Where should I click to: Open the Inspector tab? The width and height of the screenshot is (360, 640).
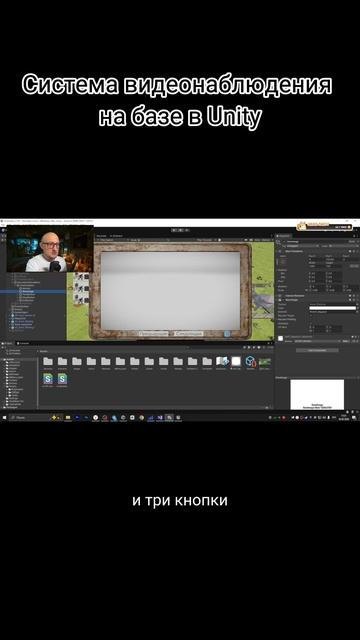(x=284, y=236)
